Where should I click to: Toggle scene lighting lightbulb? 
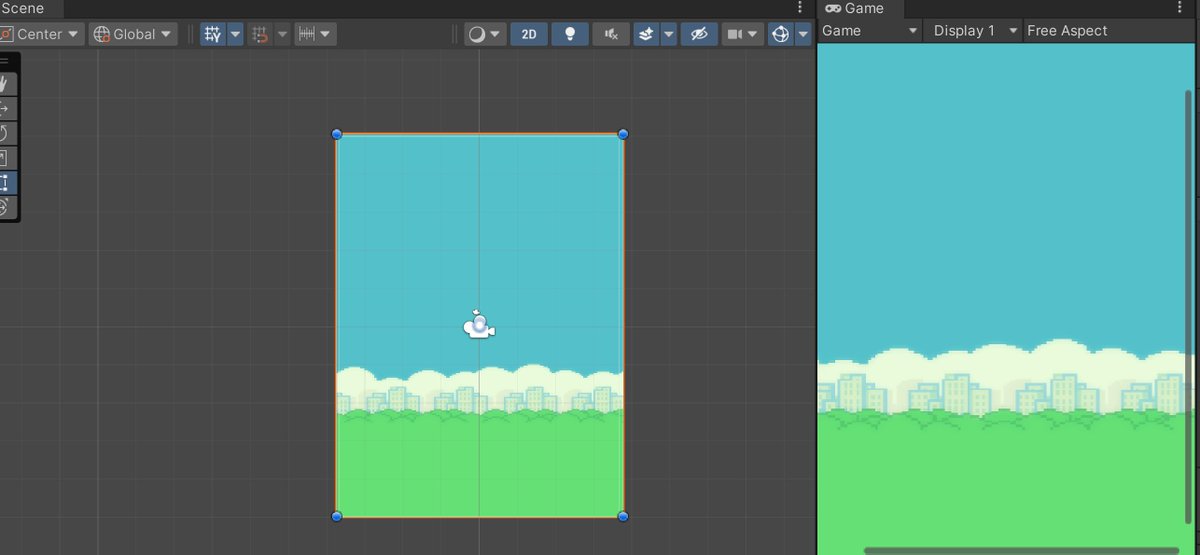coord(570,34)
